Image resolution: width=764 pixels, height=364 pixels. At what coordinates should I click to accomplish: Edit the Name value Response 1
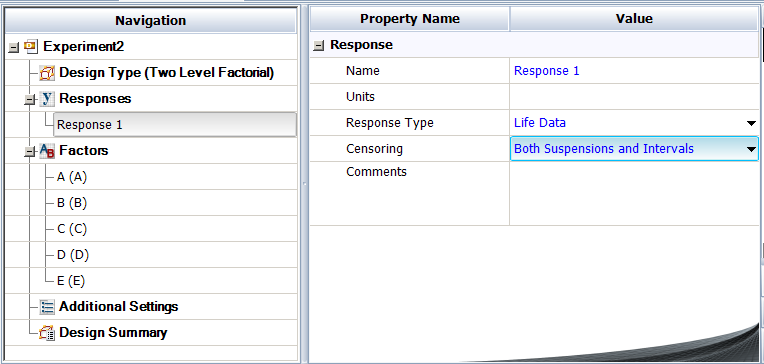(634, 71)
